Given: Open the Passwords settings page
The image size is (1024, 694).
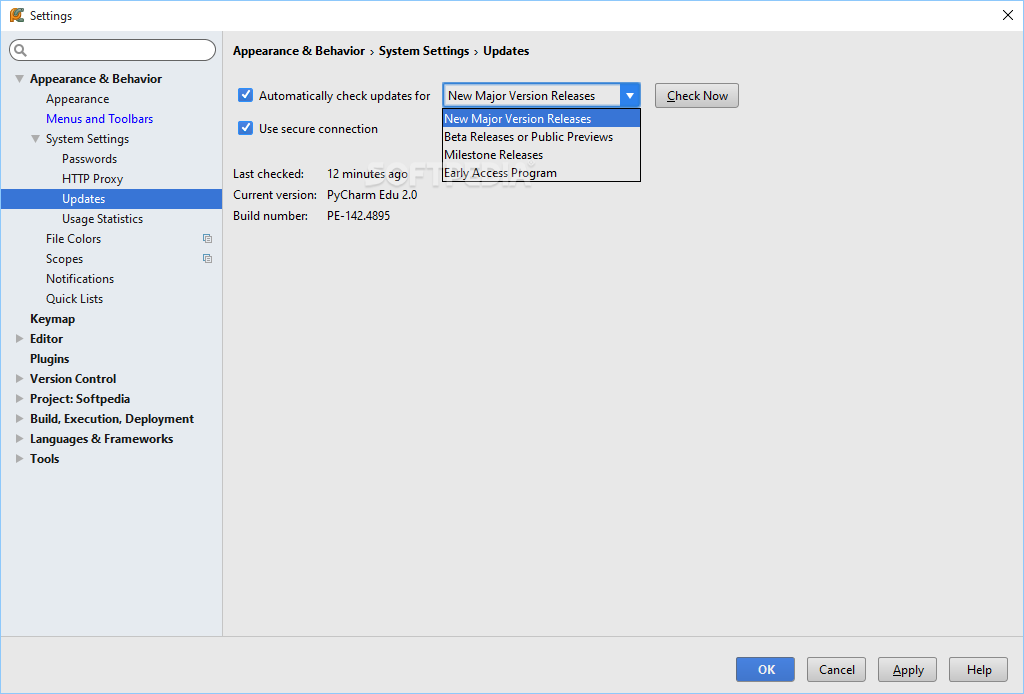Looking at the screenshot, I should click(x=89, y=159).
